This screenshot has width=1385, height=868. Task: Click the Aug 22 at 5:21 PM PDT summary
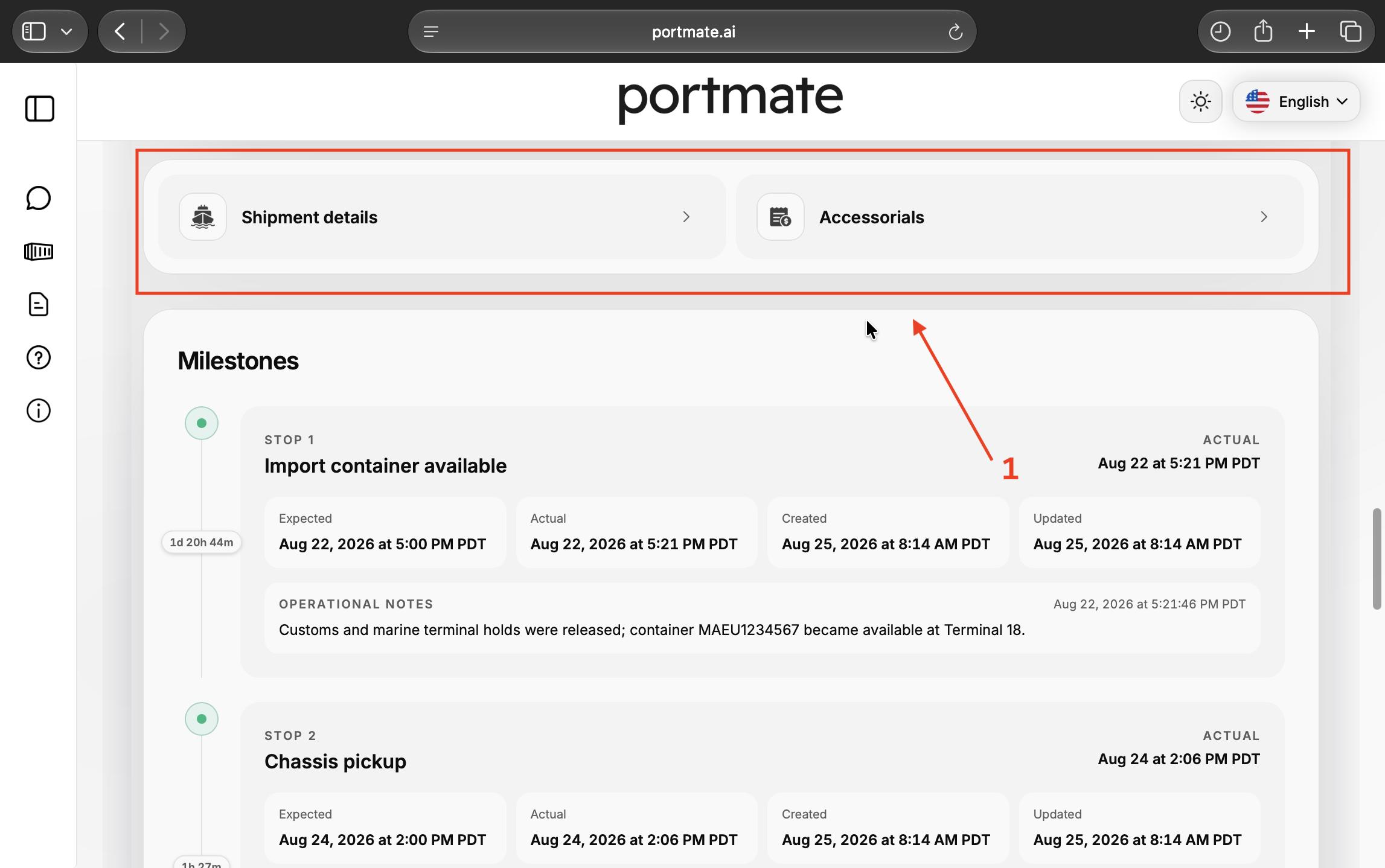tap(1179, 464)
